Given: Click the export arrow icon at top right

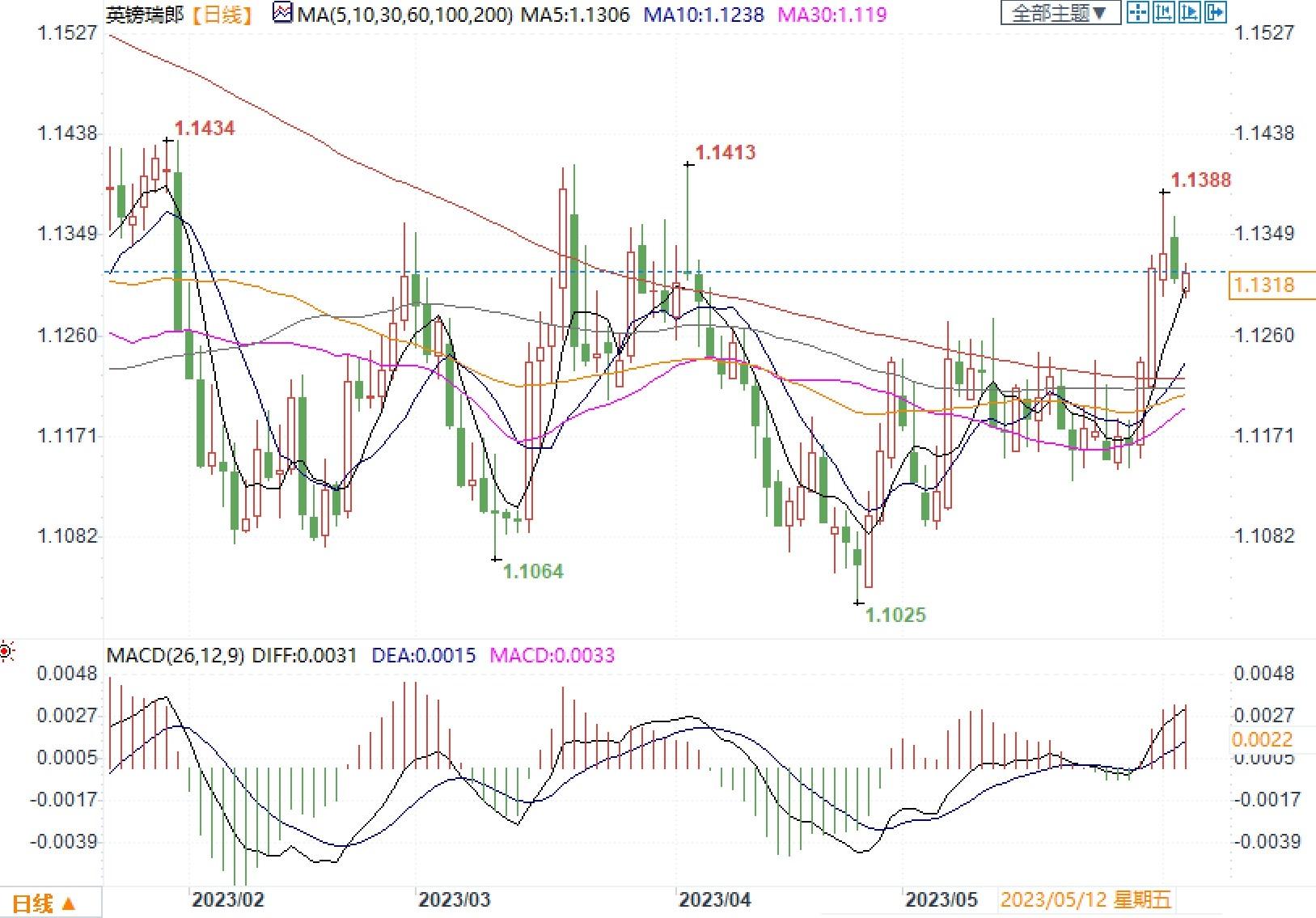Looking at the screenshot, I should click(x=1216, y=12).
